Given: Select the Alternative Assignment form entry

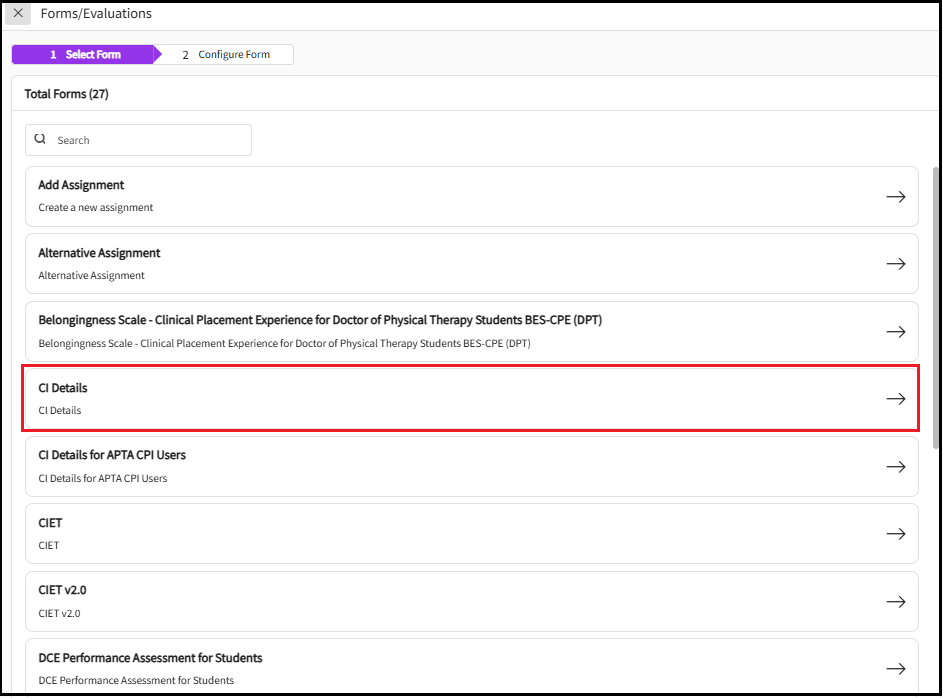Looking at the screenshot, I should pyautogui.click(x=400, y=263).
